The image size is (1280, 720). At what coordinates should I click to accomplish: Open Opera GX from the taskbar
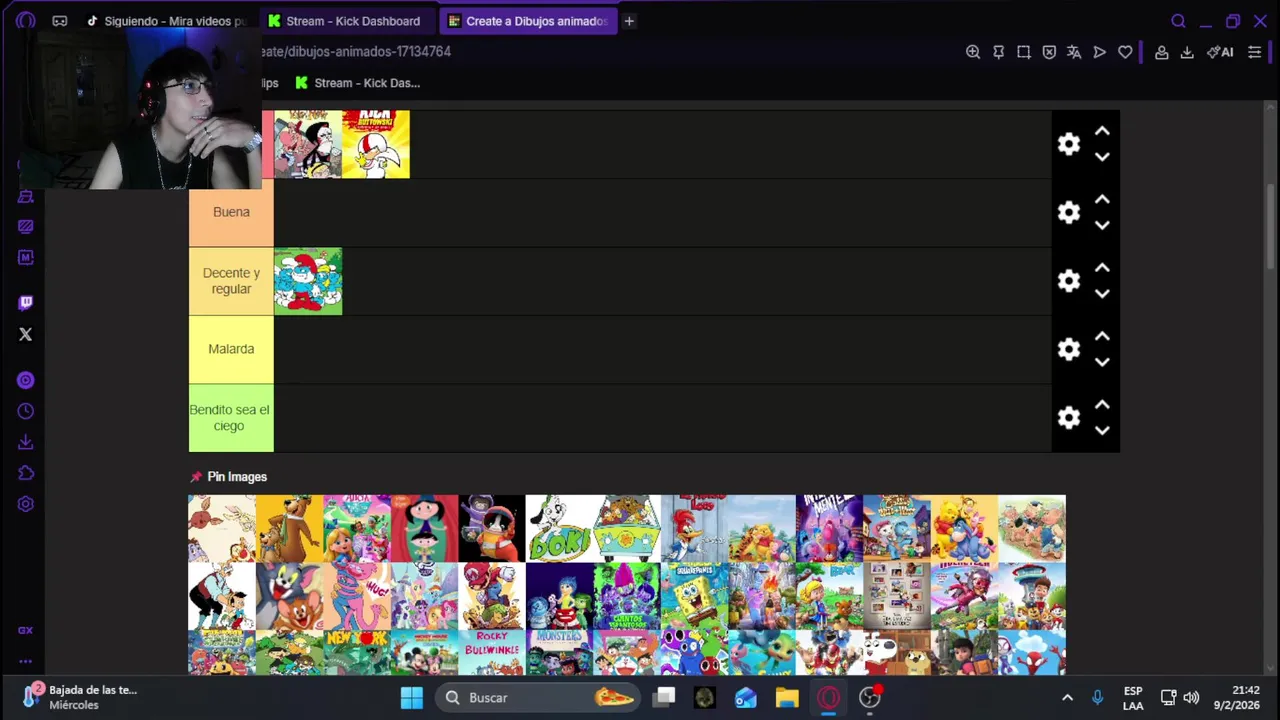pyautogui.click(x=828, y=698)
